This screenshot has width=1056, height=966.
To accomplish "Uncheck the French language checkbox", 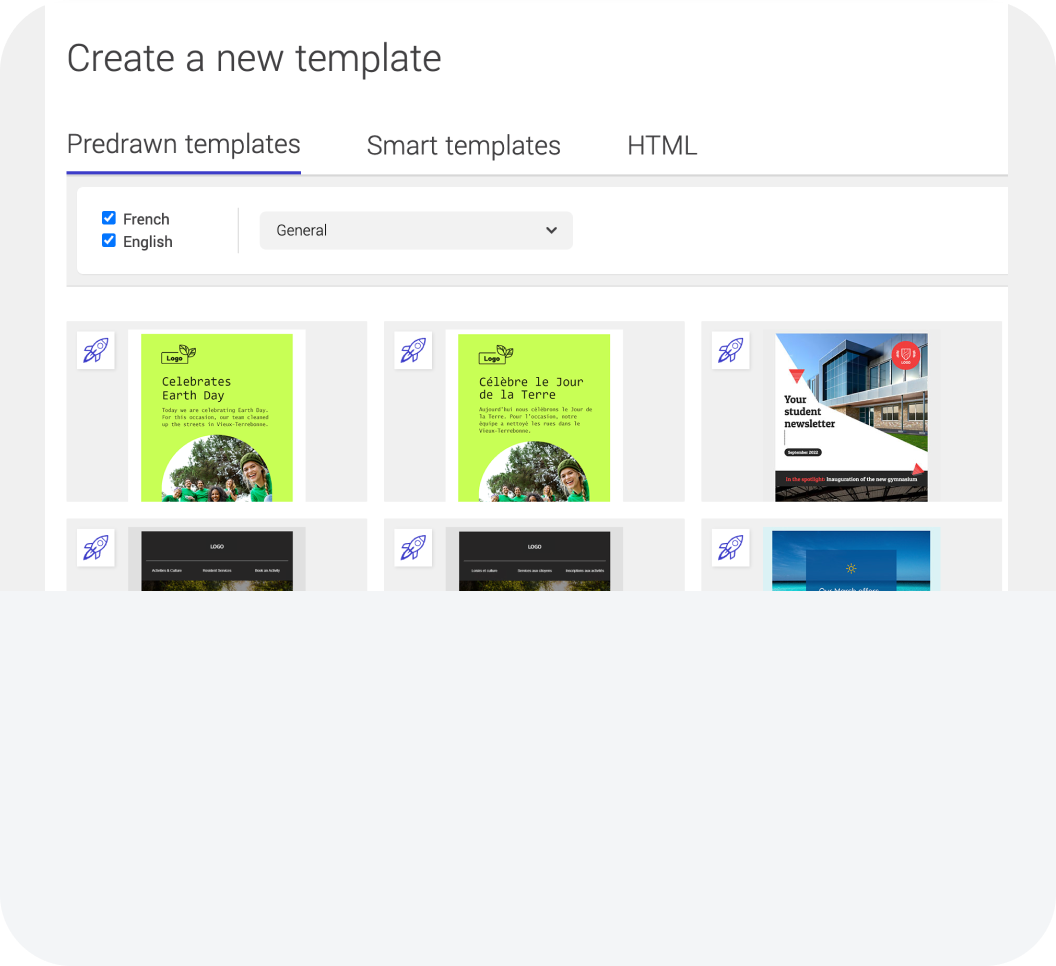I will tap(108, 218).
